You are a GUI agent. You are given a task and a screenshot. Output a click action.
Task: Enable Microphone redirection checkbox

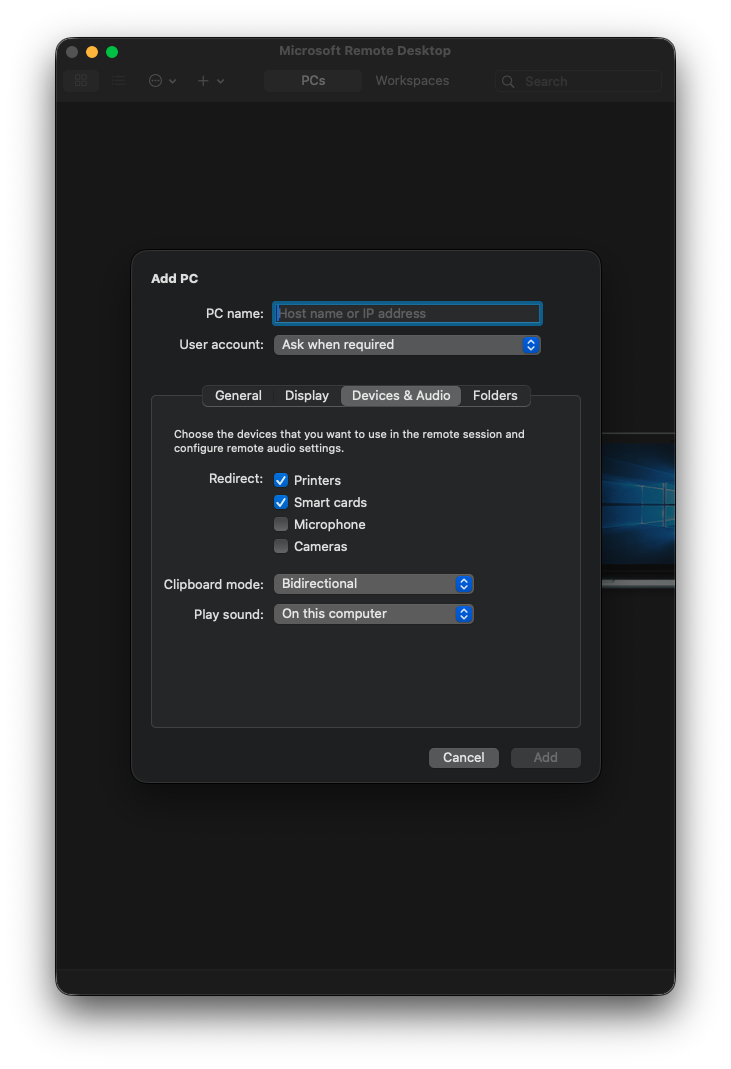pos(281,524)
